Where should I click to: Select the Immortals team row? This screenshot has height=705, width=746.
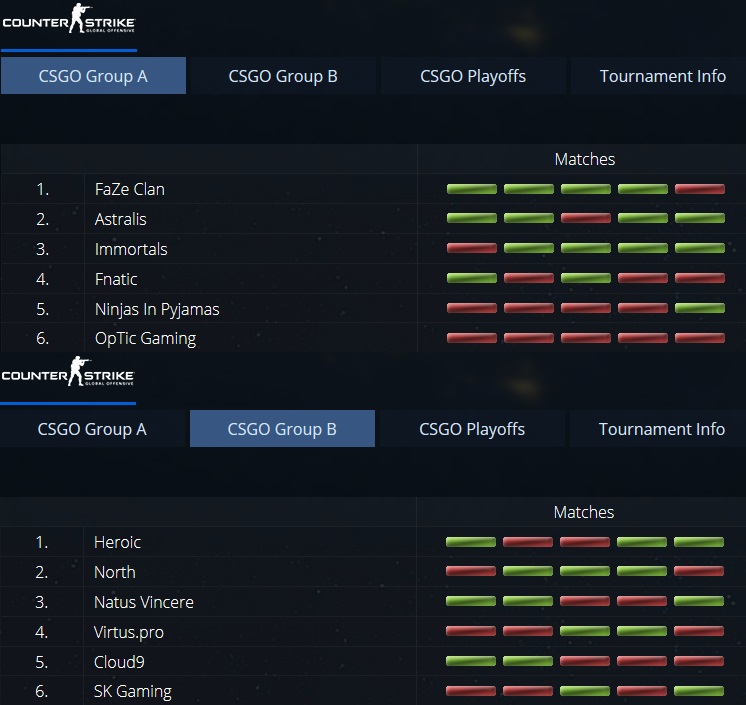(x=373, y=249)
